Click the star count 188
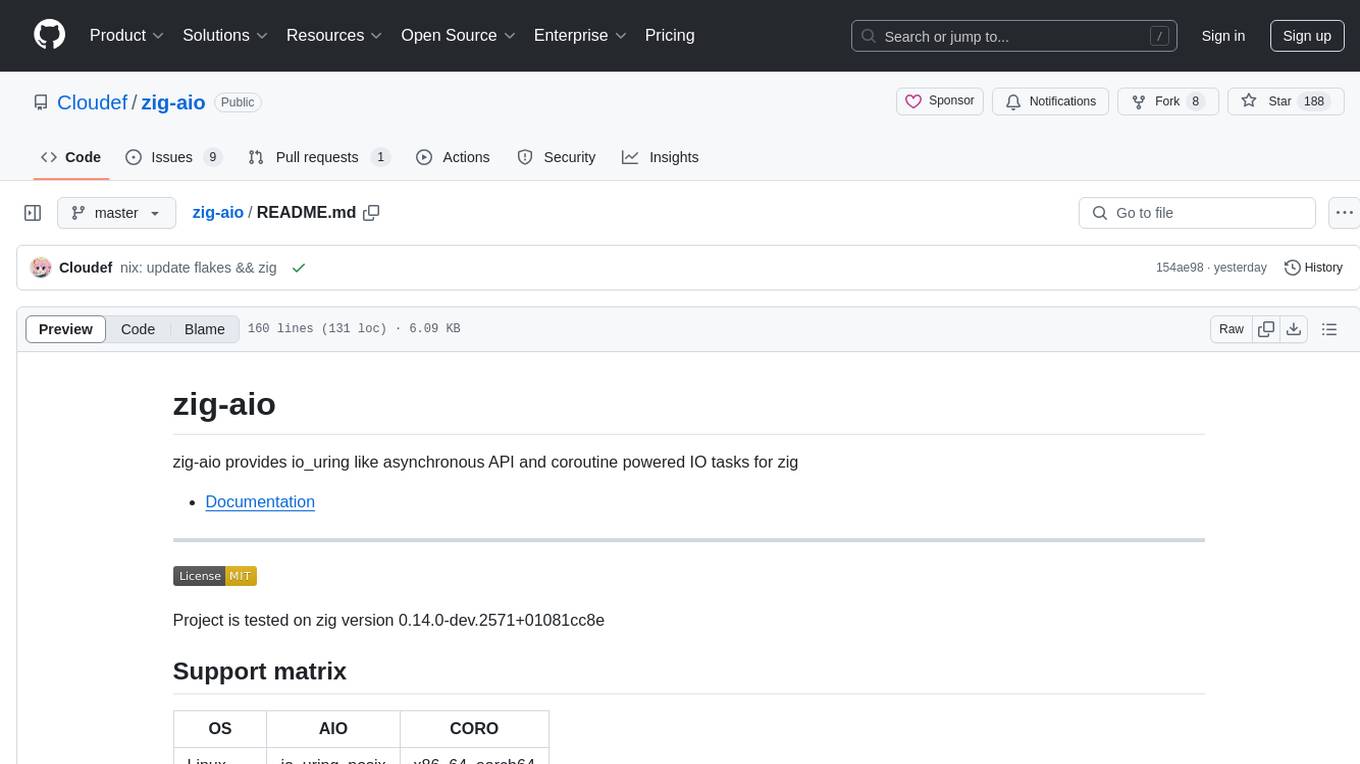This screenshot has width=1360, height=764. coord(1314,101)
